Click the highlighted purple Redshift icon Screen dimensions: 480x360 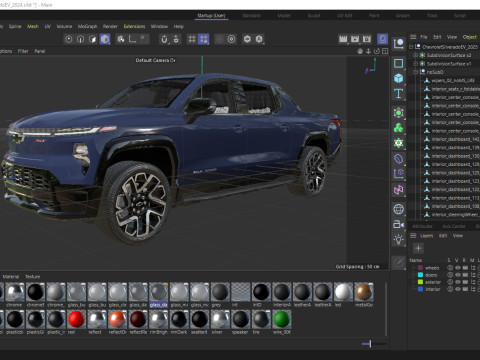[x=383, y=39]
